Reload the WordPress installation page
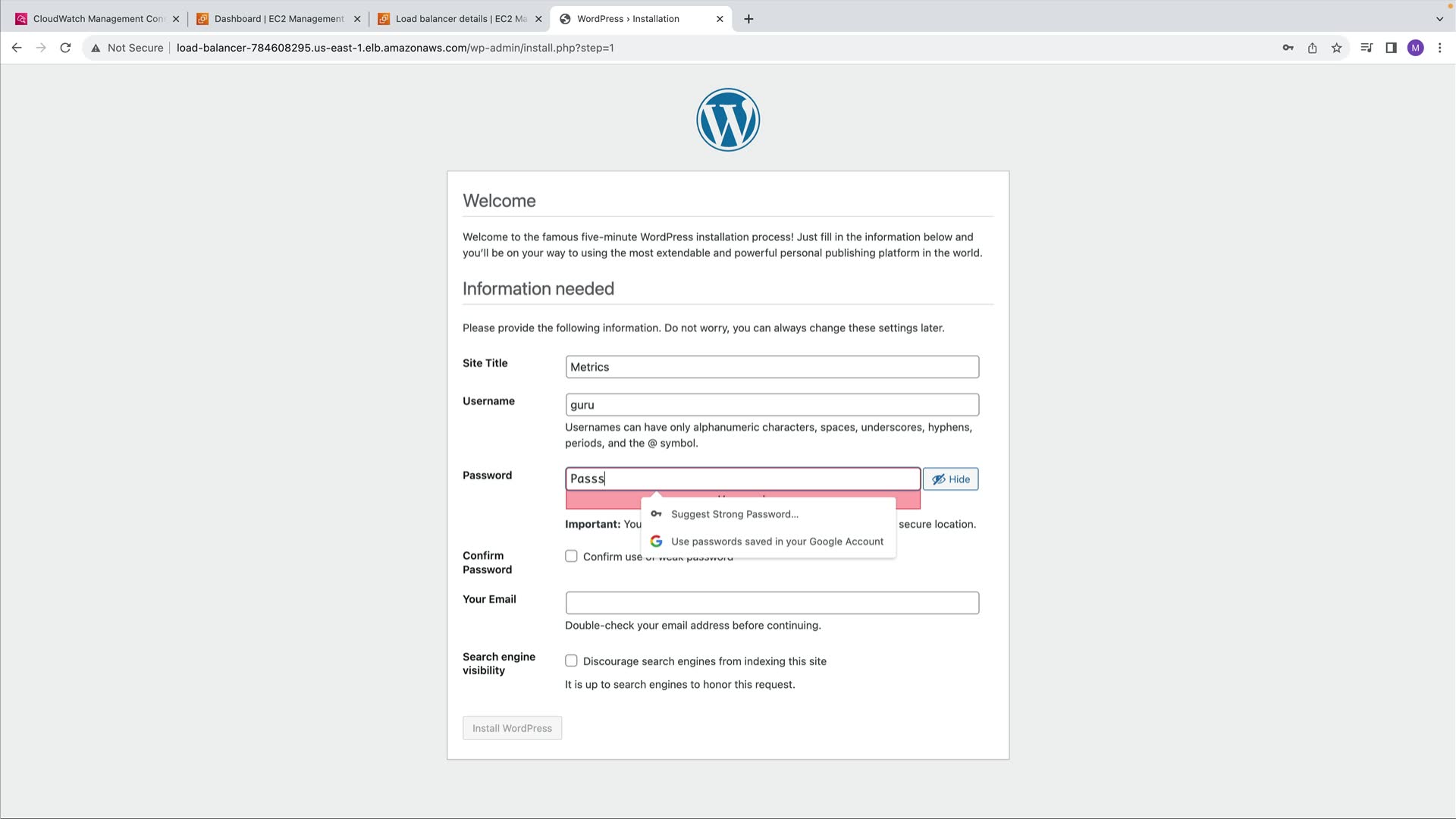This screenshot has height=819, width=1456. tap(65, 48)
